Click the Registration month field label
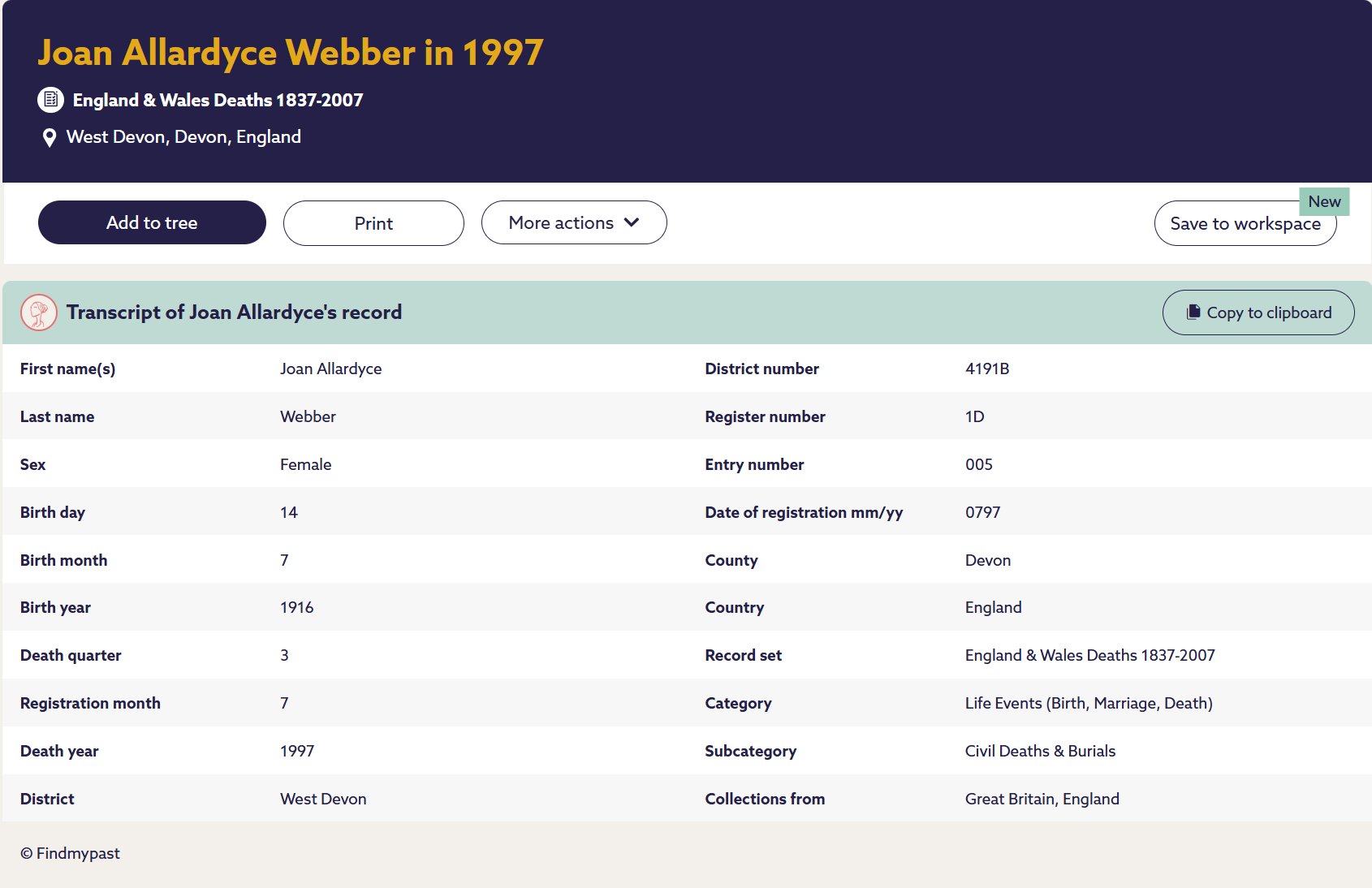 click(90, 703)
